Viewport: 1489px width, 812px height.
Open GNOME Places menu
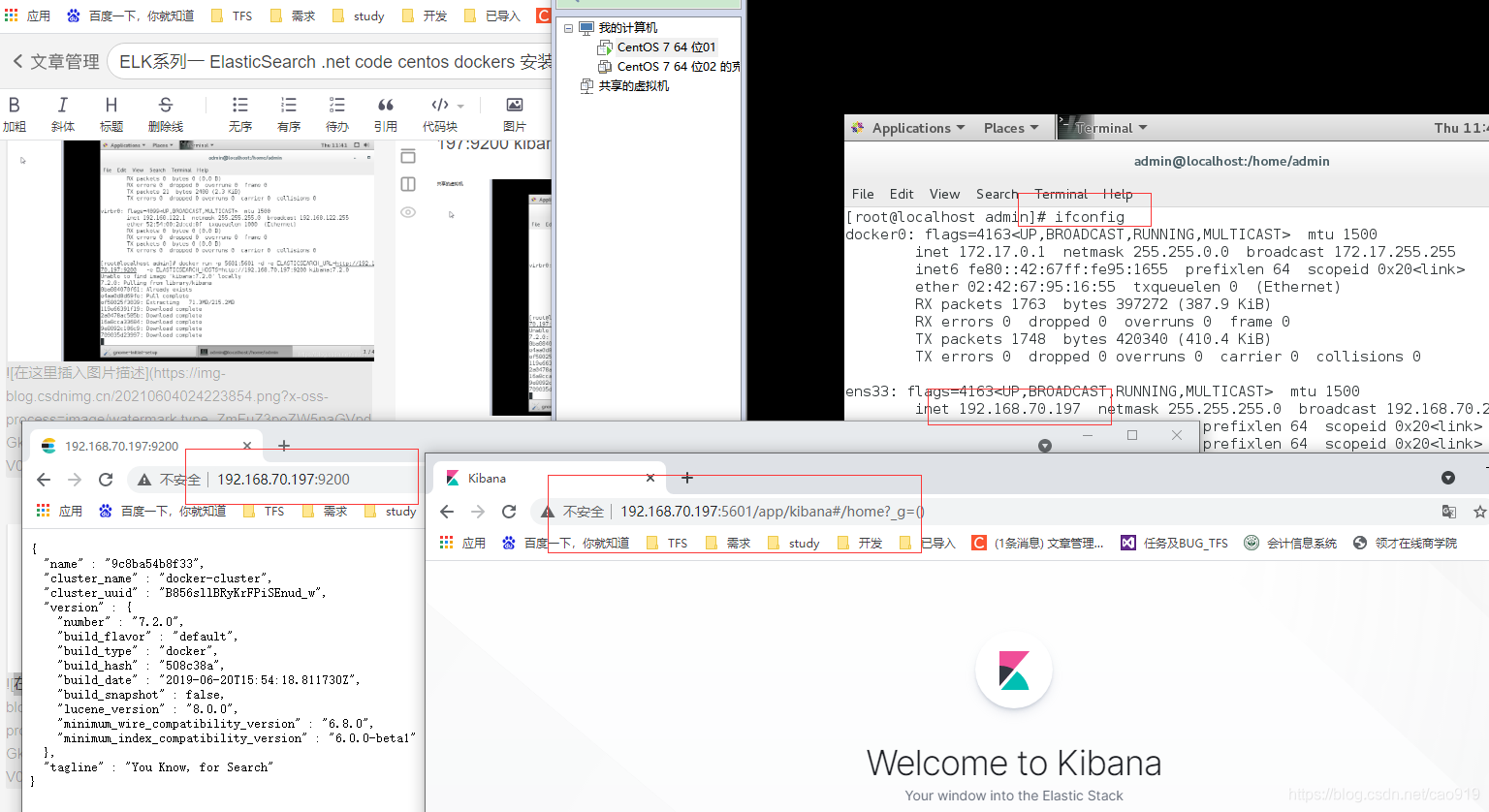coord(1011,128)
